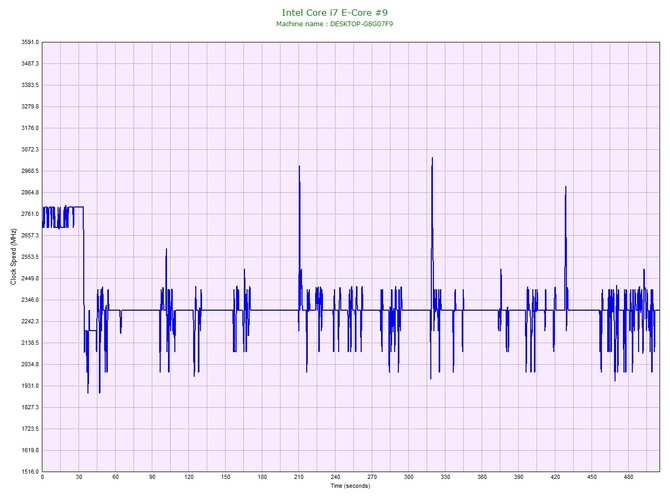The width and height of the screenshot is (670, 503).
Task: Select y-axis value 2864.8
Action: pos(30,192)
